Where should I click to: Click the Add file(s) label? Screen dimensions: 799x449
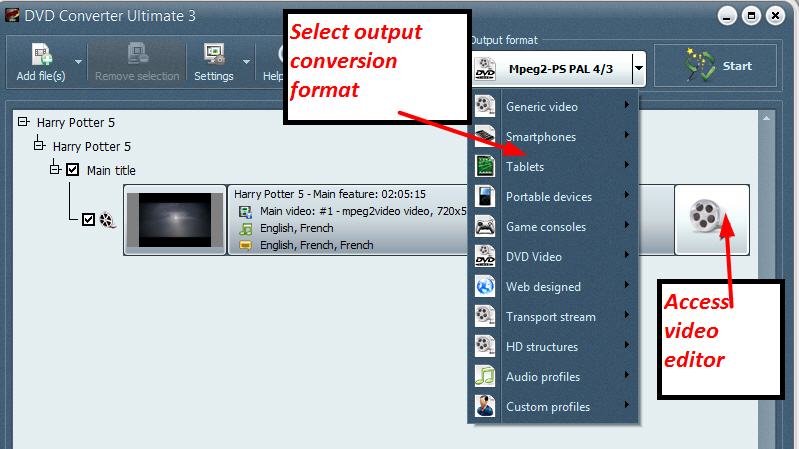coord(41,76)
